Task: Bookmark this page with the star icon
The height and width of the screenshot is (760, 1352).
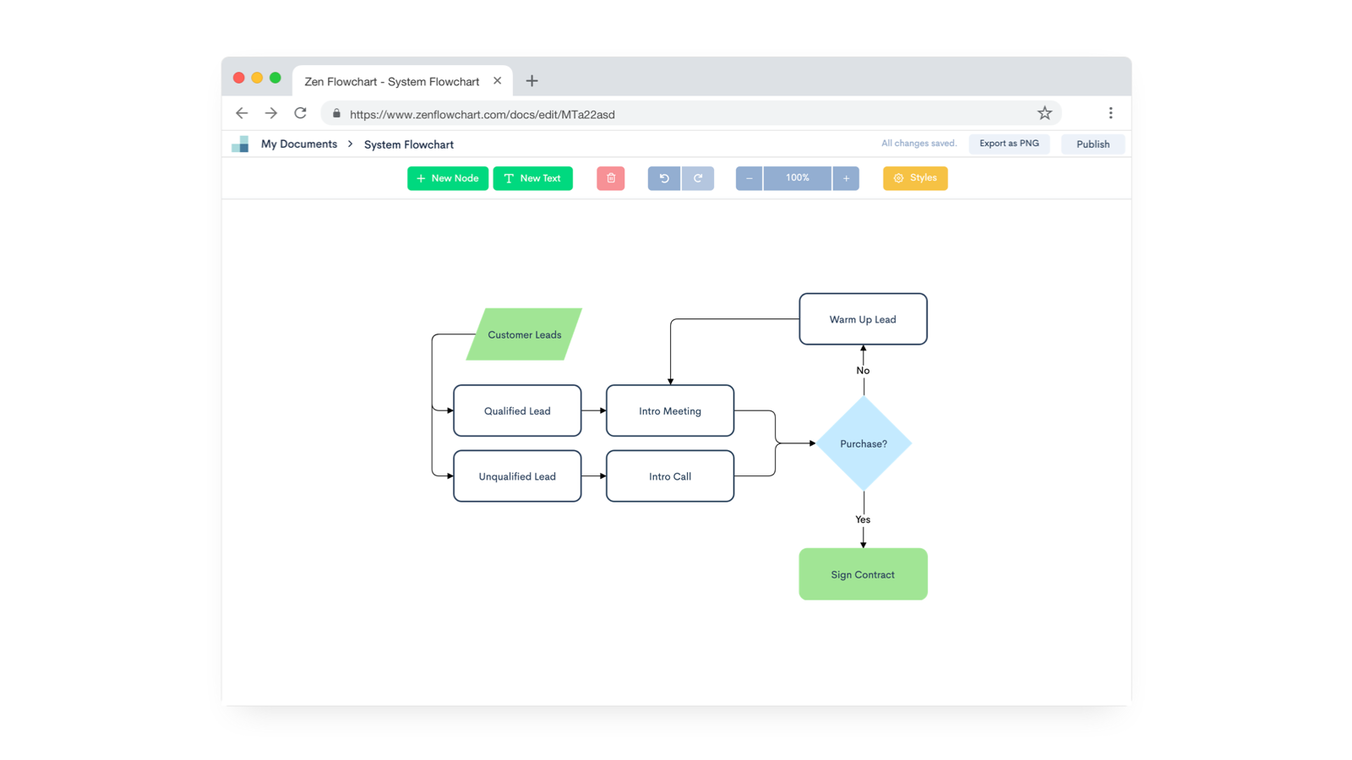Action: pyautogui.click(x=1044, y=113)
